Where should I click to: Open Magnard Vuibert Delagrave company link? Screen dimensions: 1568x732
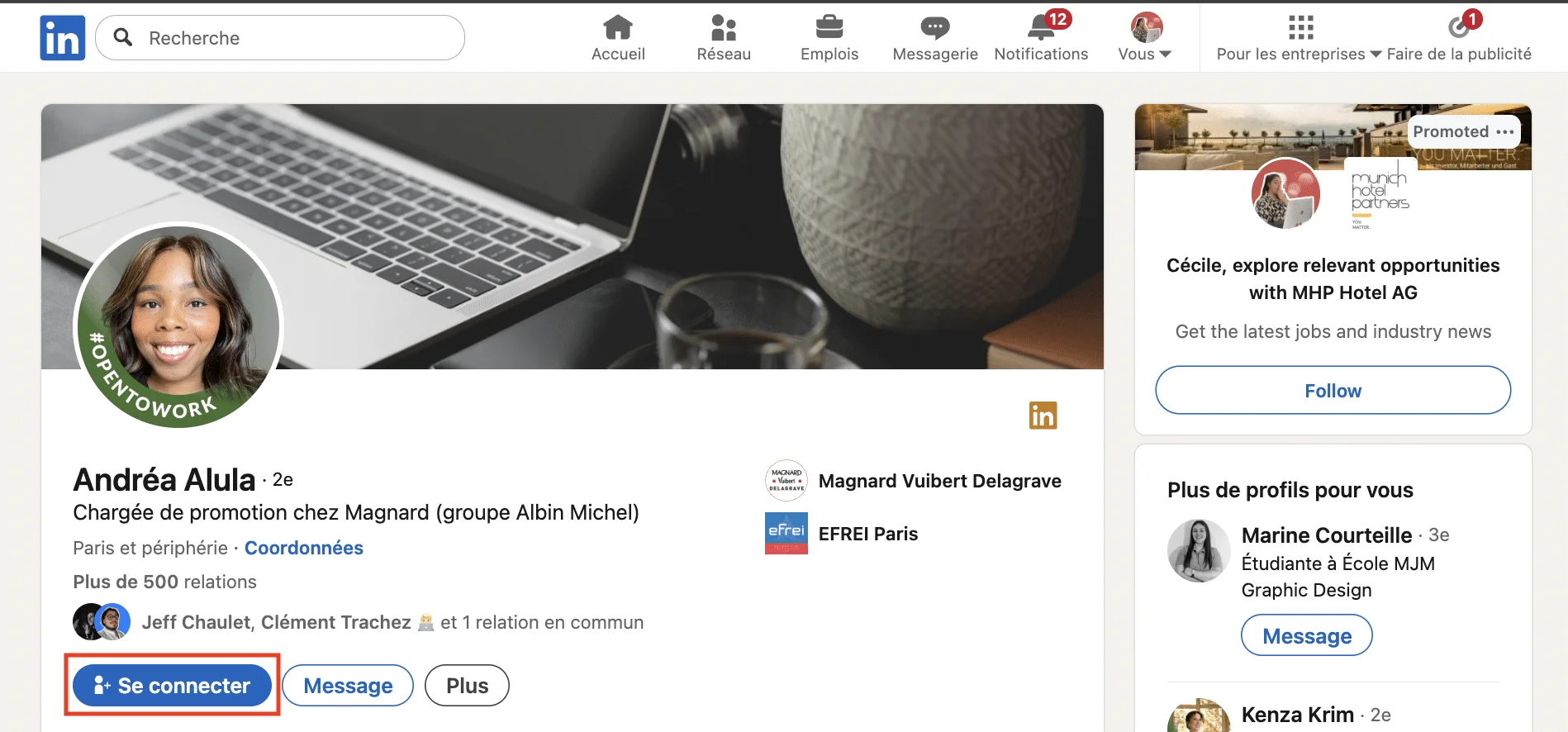(x=940, y=481)
